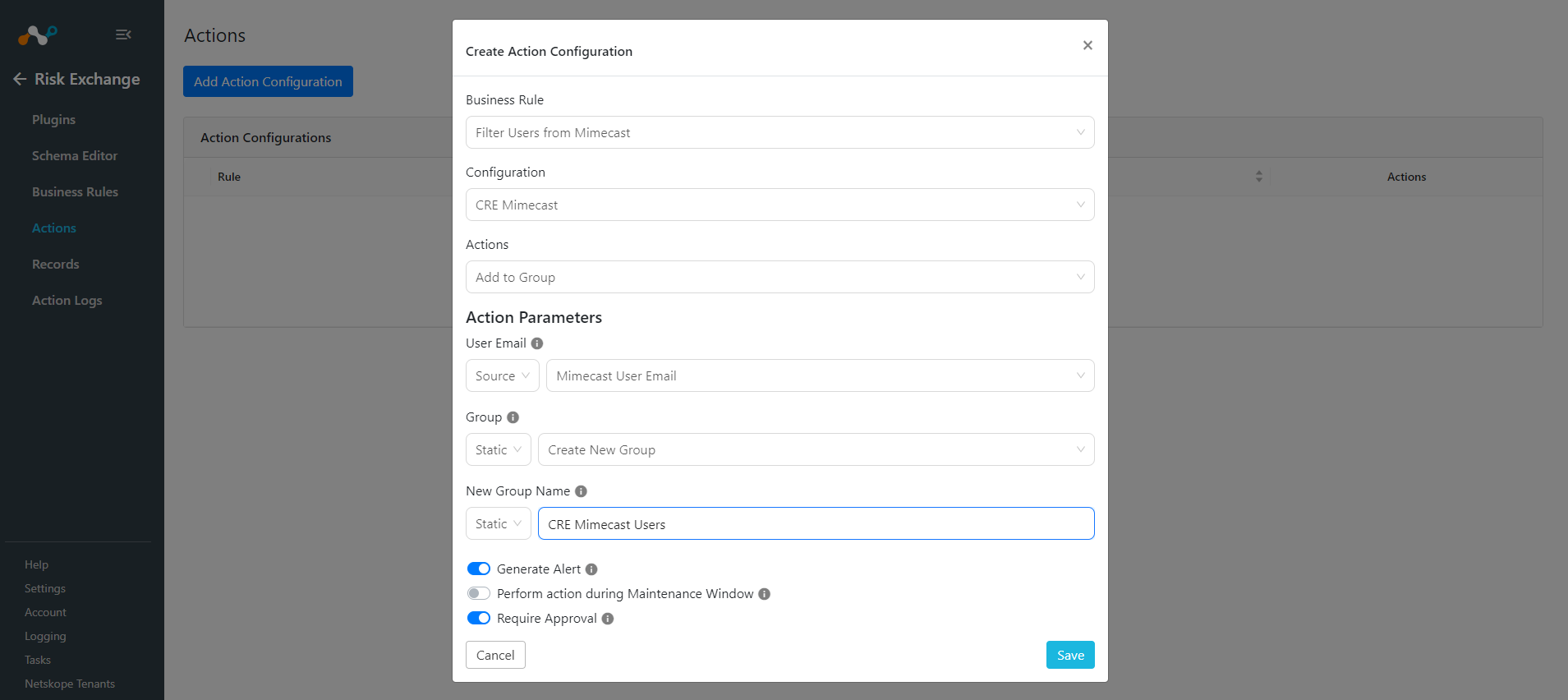Open Actions dropdown showing Add to Group
1568x700 pixels.
[x=779, y=277]
